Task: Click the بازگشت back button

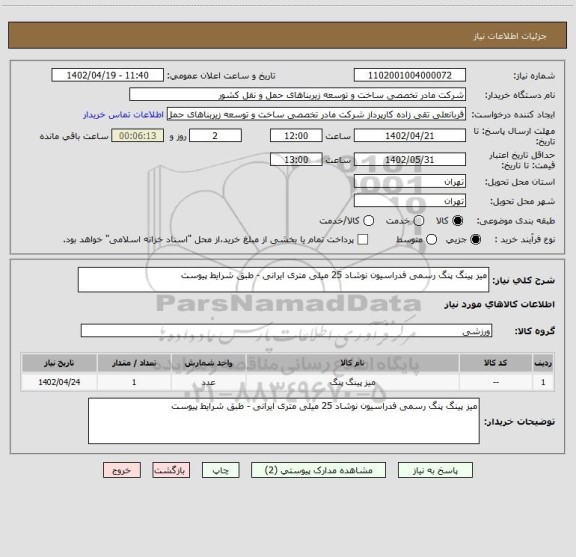Action: [171, 470]
